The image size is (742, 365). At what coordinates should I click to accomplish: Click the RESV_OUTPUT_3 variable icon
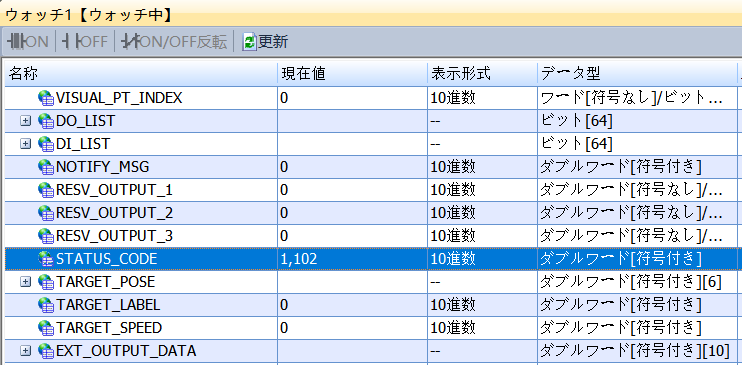[46, 236]
